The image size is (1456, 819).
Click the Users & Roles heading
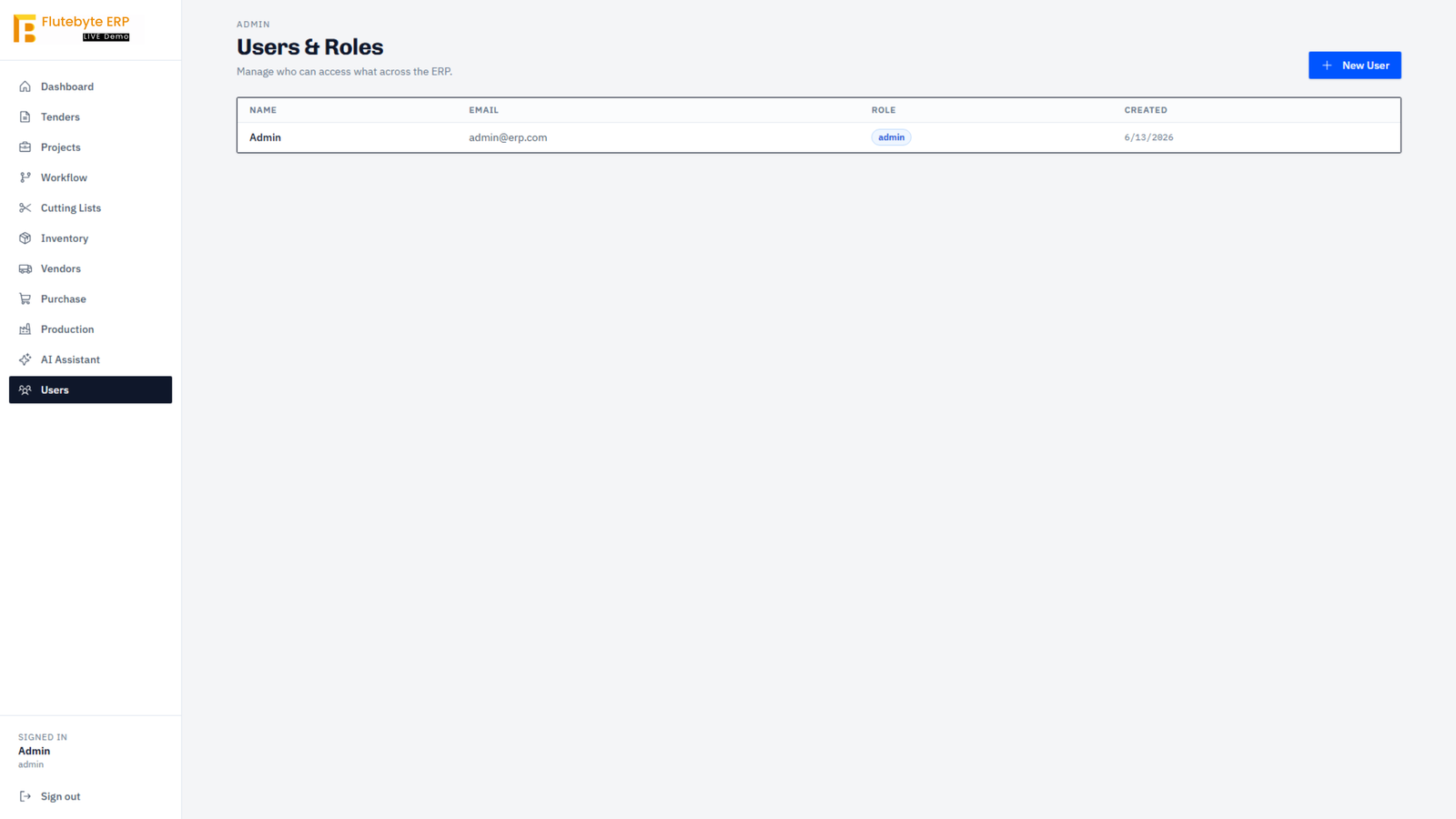tap(309, 46)
